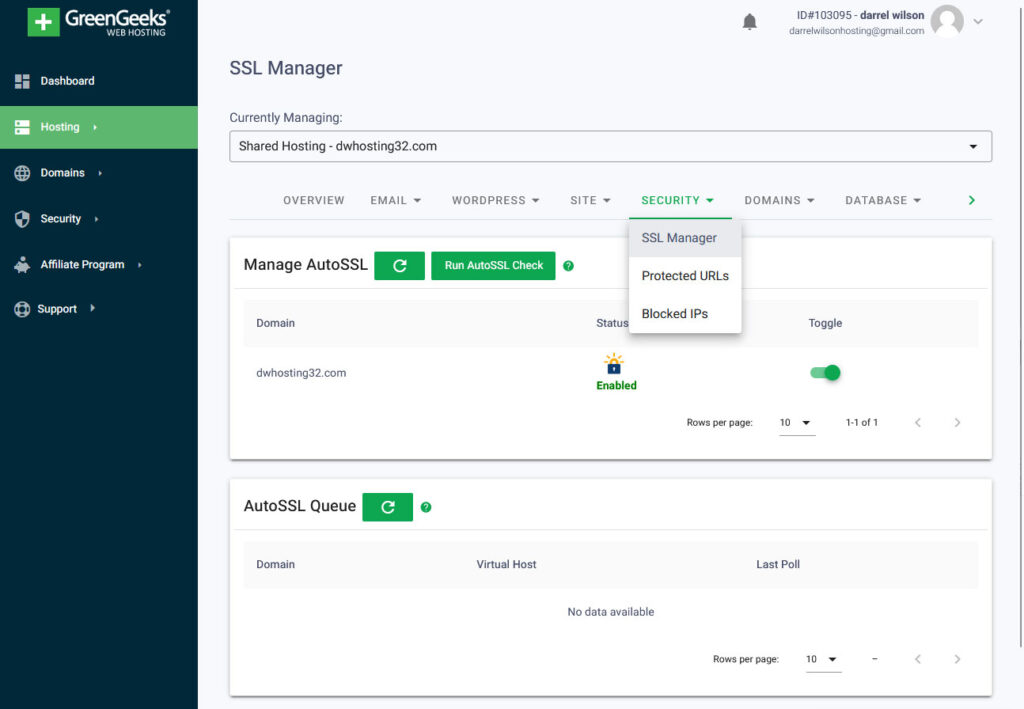The width and height of the screenshot is (1024, 709).
Task: Click the Security shield icon in sidebar
Action: (22, 219)
